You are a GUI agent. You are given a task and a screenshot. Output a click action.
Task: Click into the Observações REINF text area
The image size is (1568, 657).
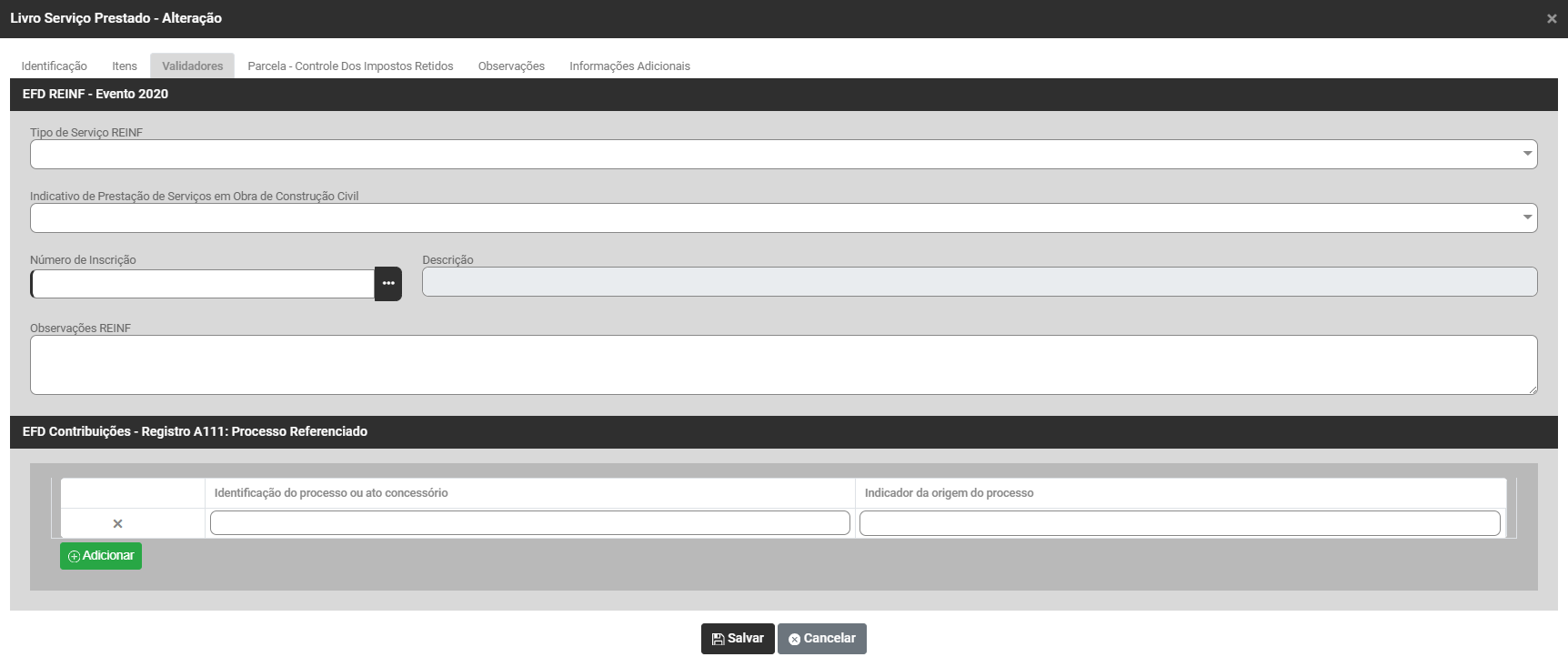pyautogui.click(x=783, y=365)
